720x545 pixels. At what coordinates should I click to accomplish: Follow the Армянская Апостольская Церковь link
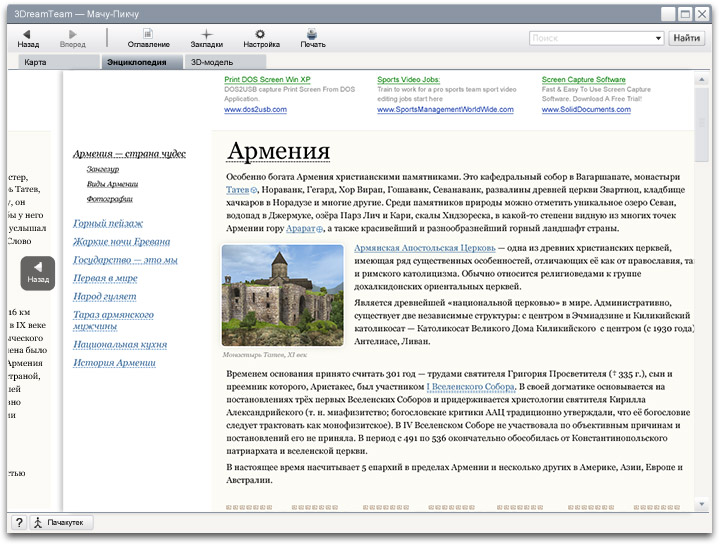(424, 246)
